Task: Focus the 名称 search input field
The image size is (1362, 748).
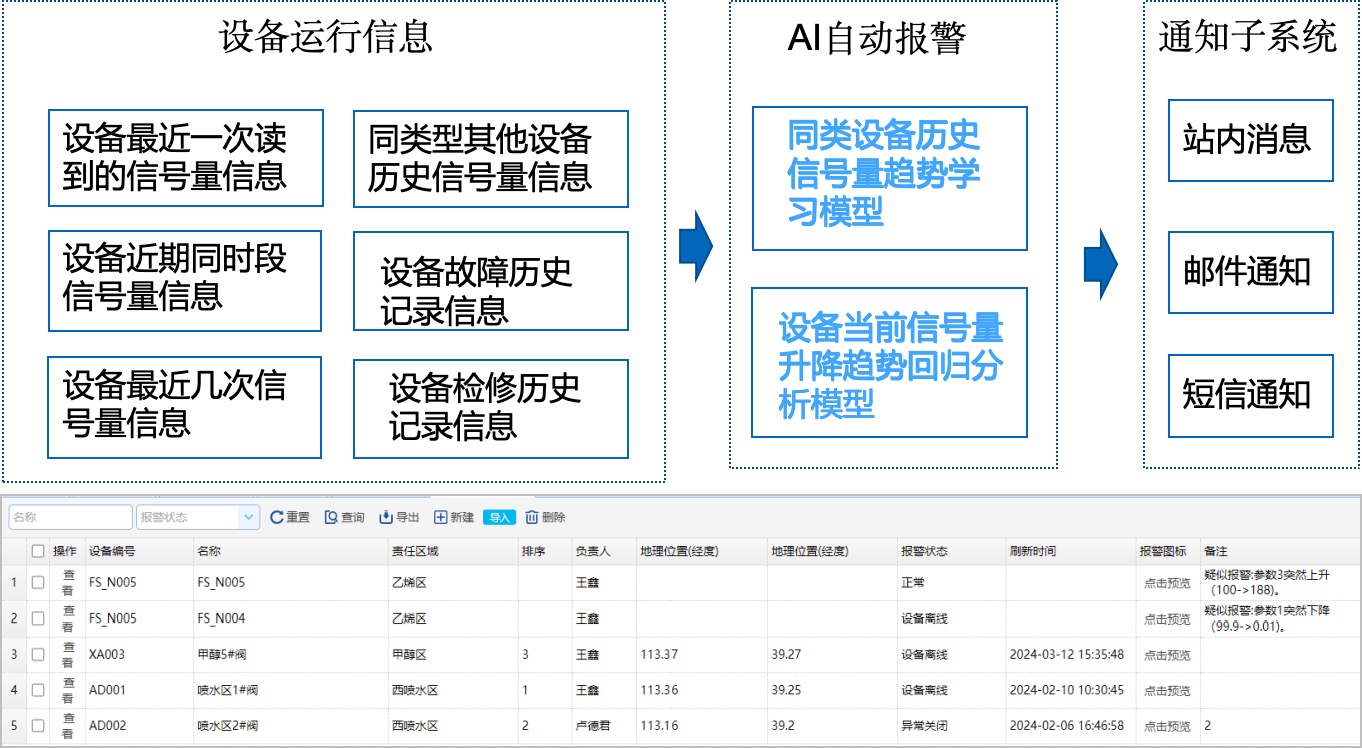Action: click(x=70, y=517)
